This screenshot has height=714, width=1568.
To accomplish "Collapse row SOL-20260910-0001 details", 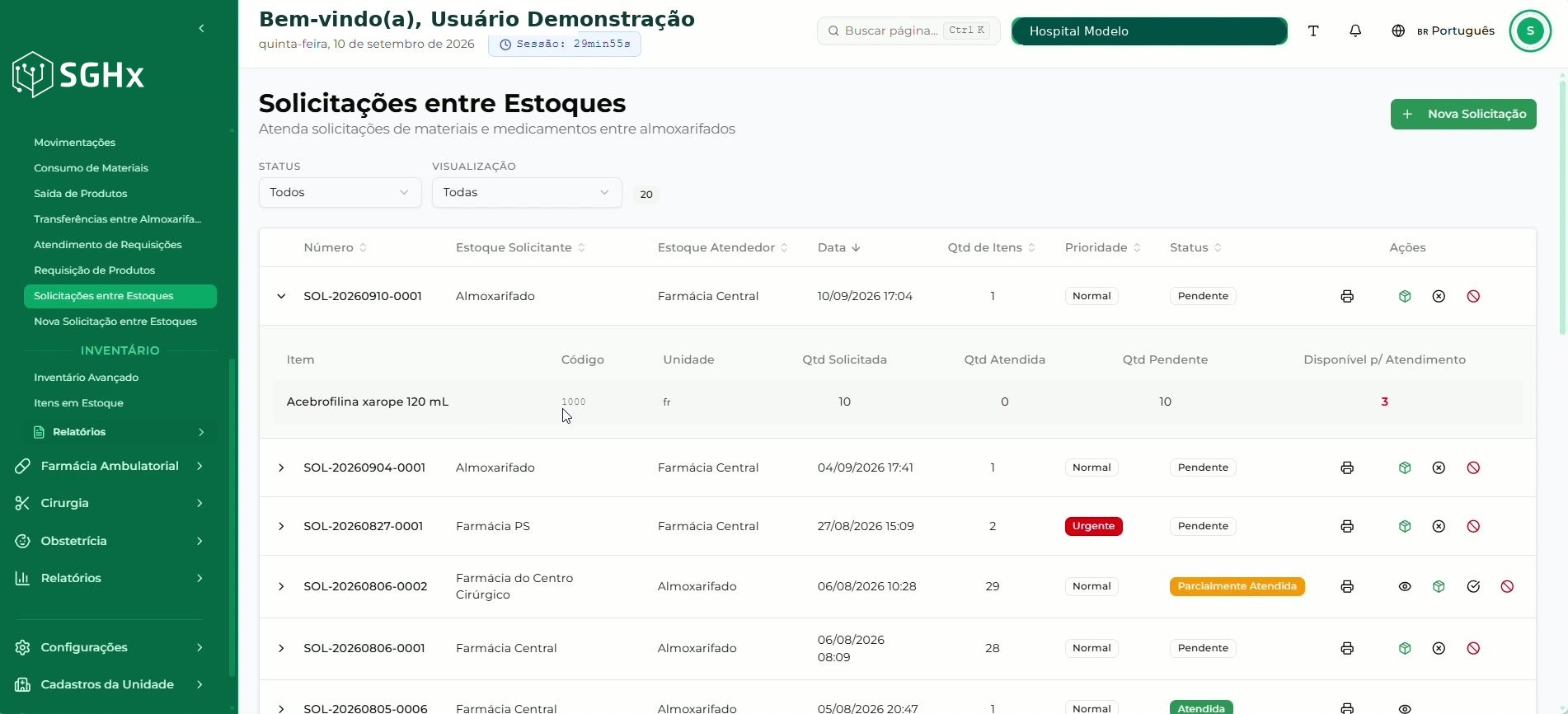I will (x=281, y=296).
